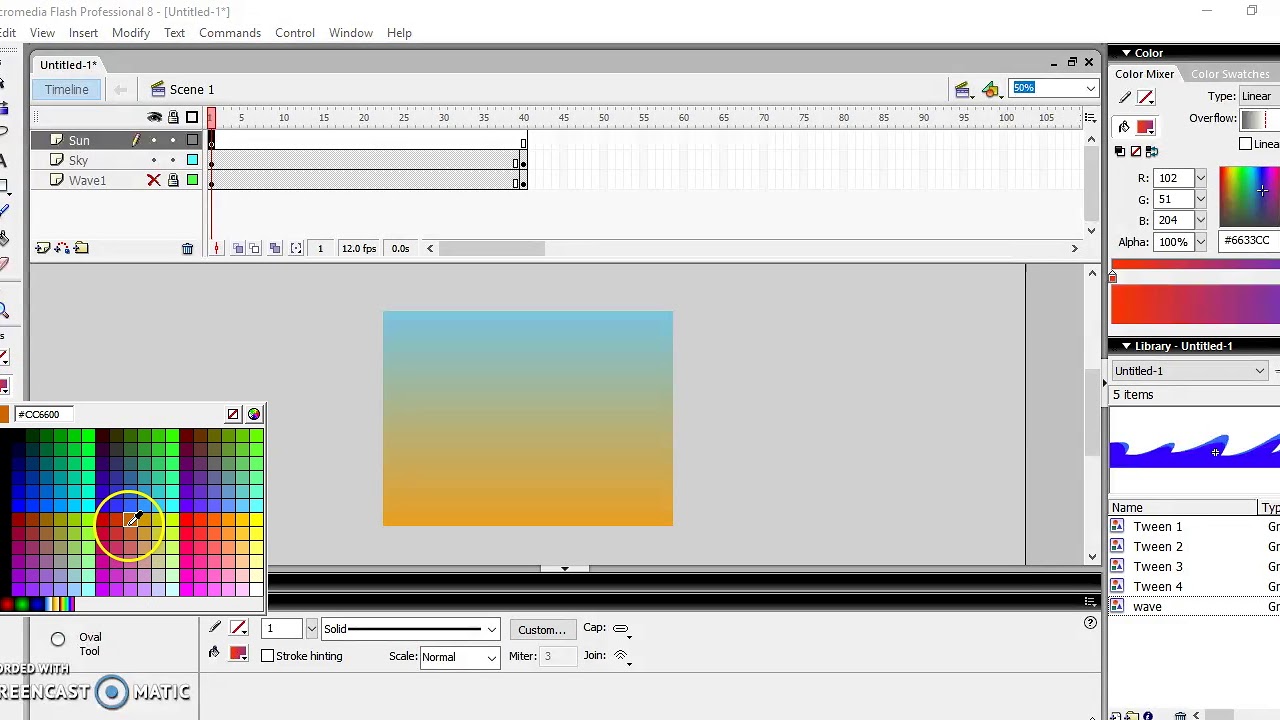The height and width of the screenshot is (720, 1280).
Task: Toggle the Show/Hide All Layers eye icon
Action: (154, 117)
